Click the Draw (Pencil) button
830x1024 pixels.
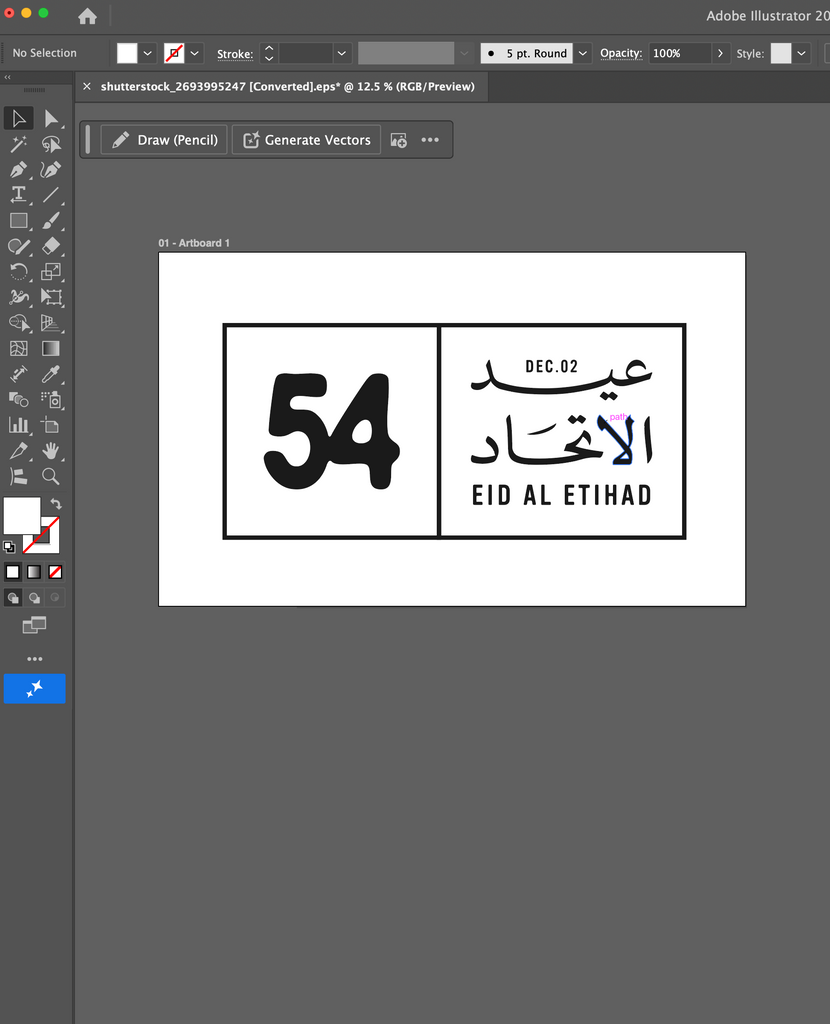(x=165, y=140)
